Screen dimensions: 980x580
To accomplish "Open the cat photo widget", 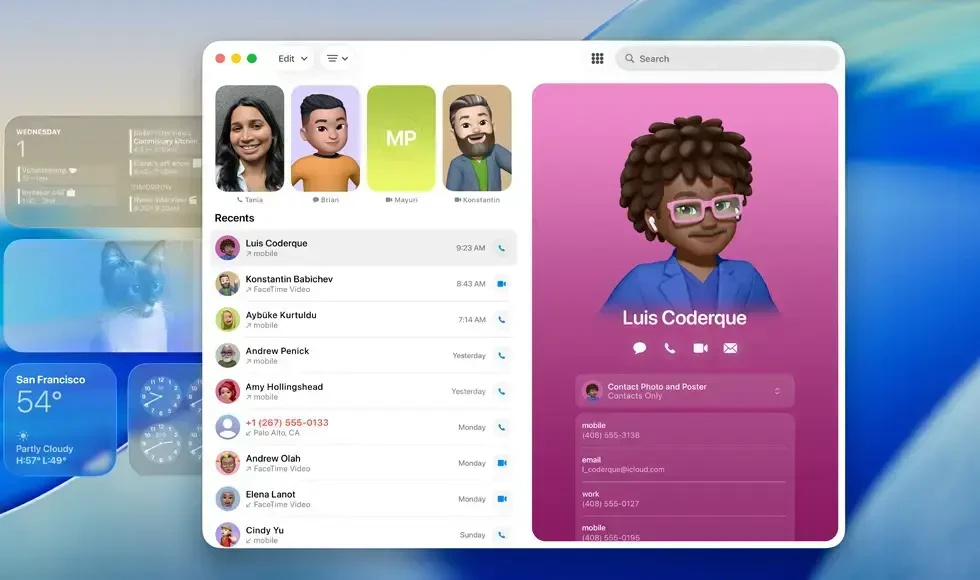I will [103, 295].
